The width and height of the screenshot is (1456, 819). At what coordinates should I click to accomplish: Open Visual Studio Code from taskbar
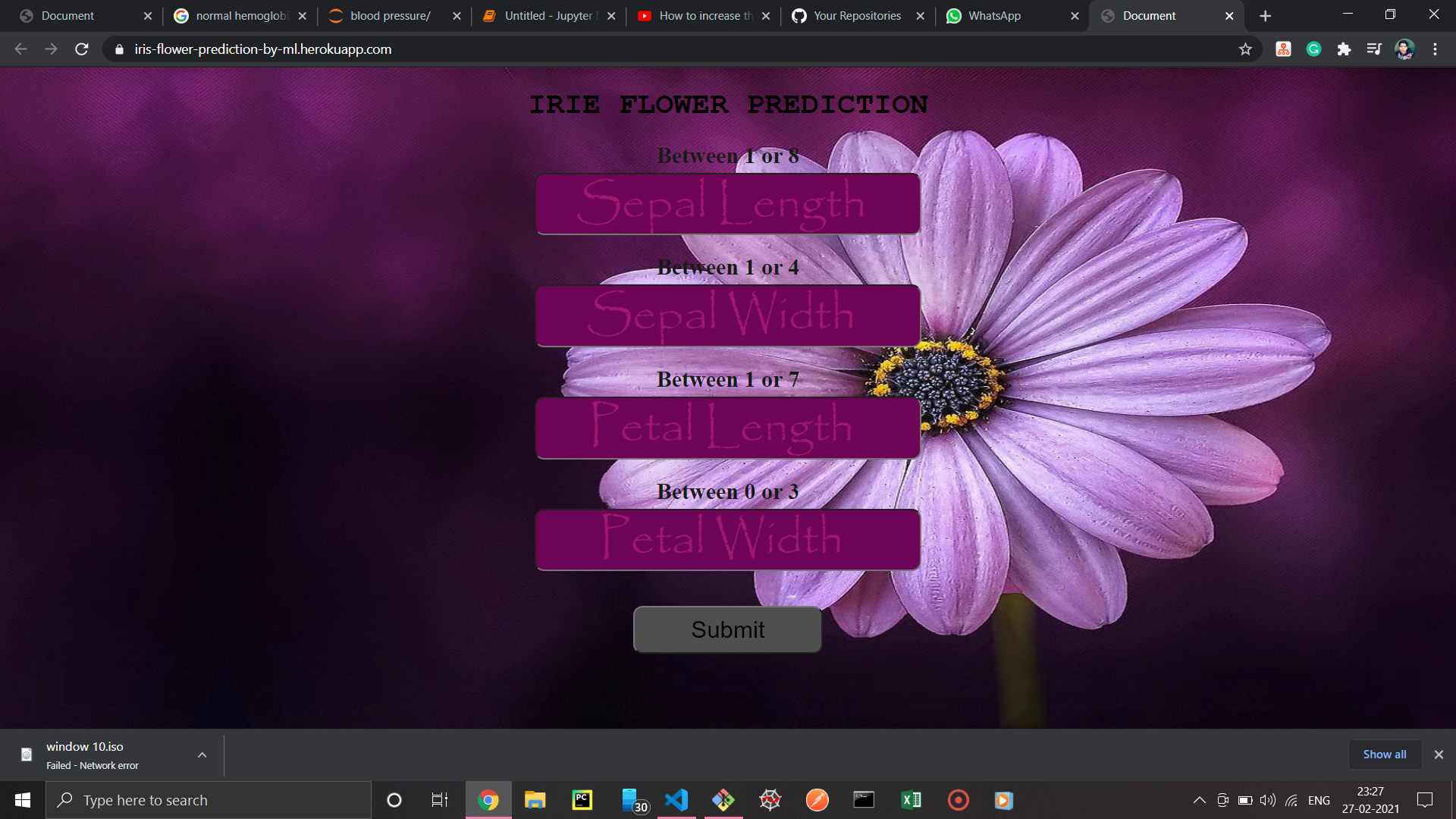[x=676, y=800]
